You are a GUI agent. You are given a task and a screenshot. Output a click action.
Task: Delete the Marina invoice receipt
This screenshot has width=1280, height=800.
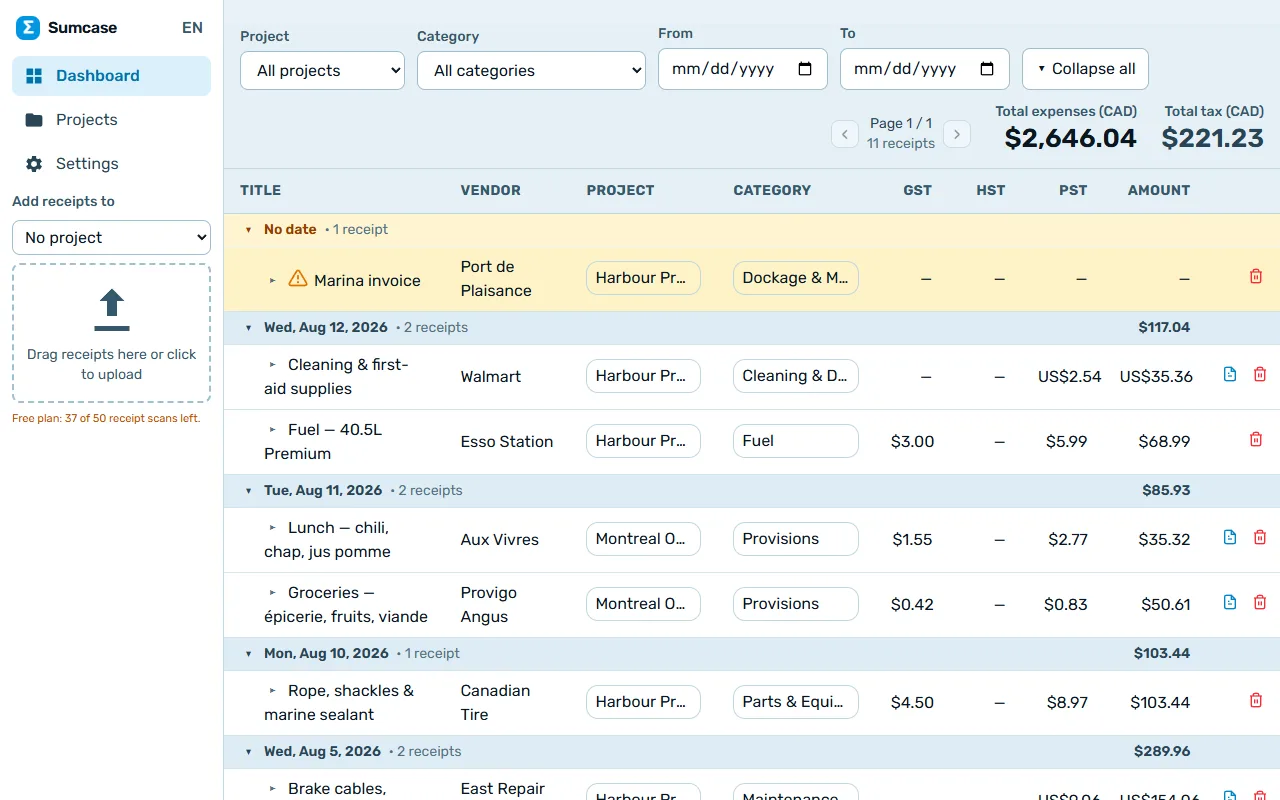pyautogui.click(x=1256, y=276)
